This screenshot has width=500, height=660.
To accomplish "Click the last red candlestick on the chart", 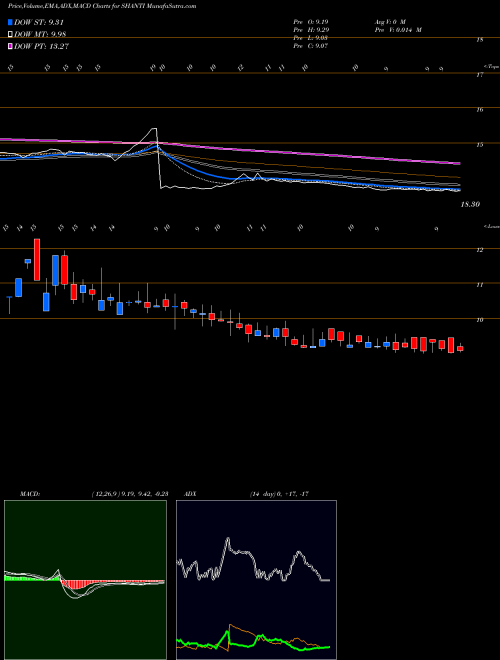I will 460,348.
